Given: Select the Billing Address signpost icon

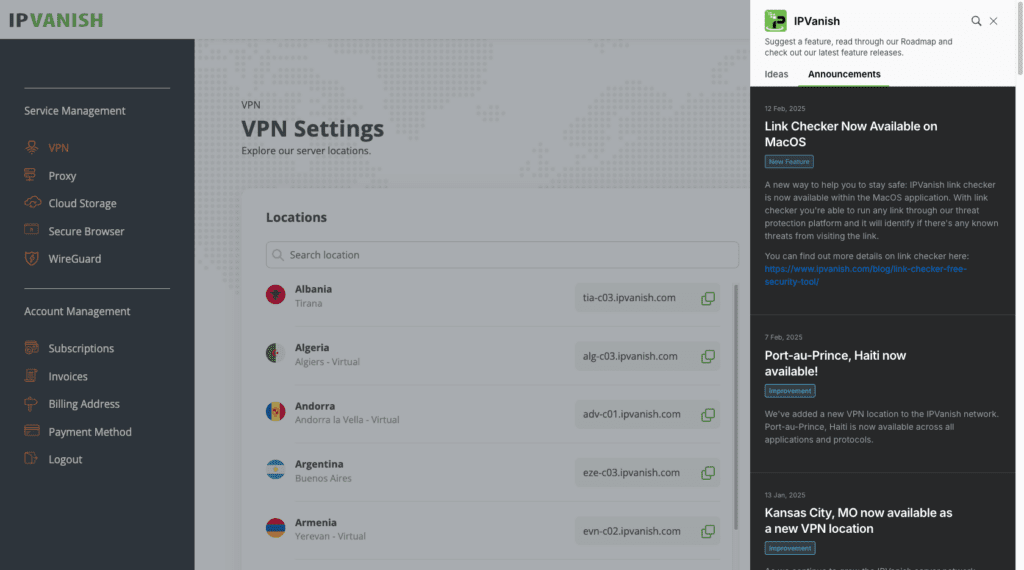Looking at the screenshot, I should 31,404.
